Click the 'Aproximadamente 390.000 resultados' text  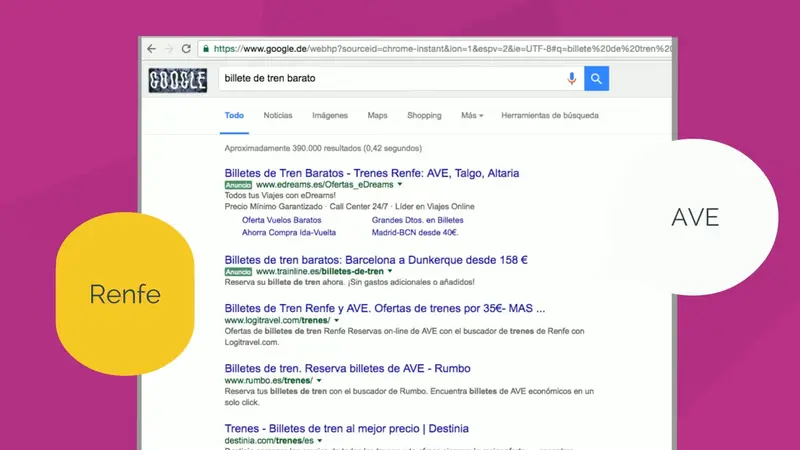pos(323,148)
